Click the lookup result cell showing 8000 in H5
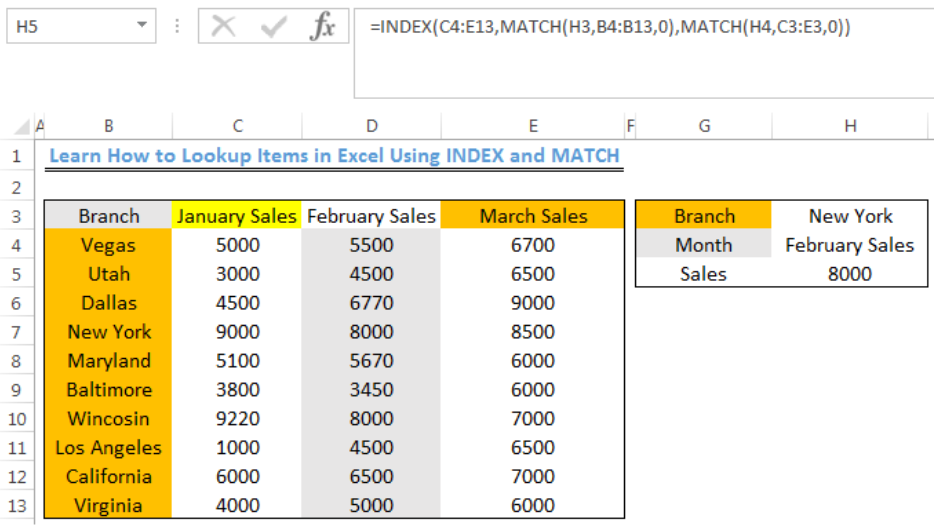 pyautogui.click(x=849, y=274)
